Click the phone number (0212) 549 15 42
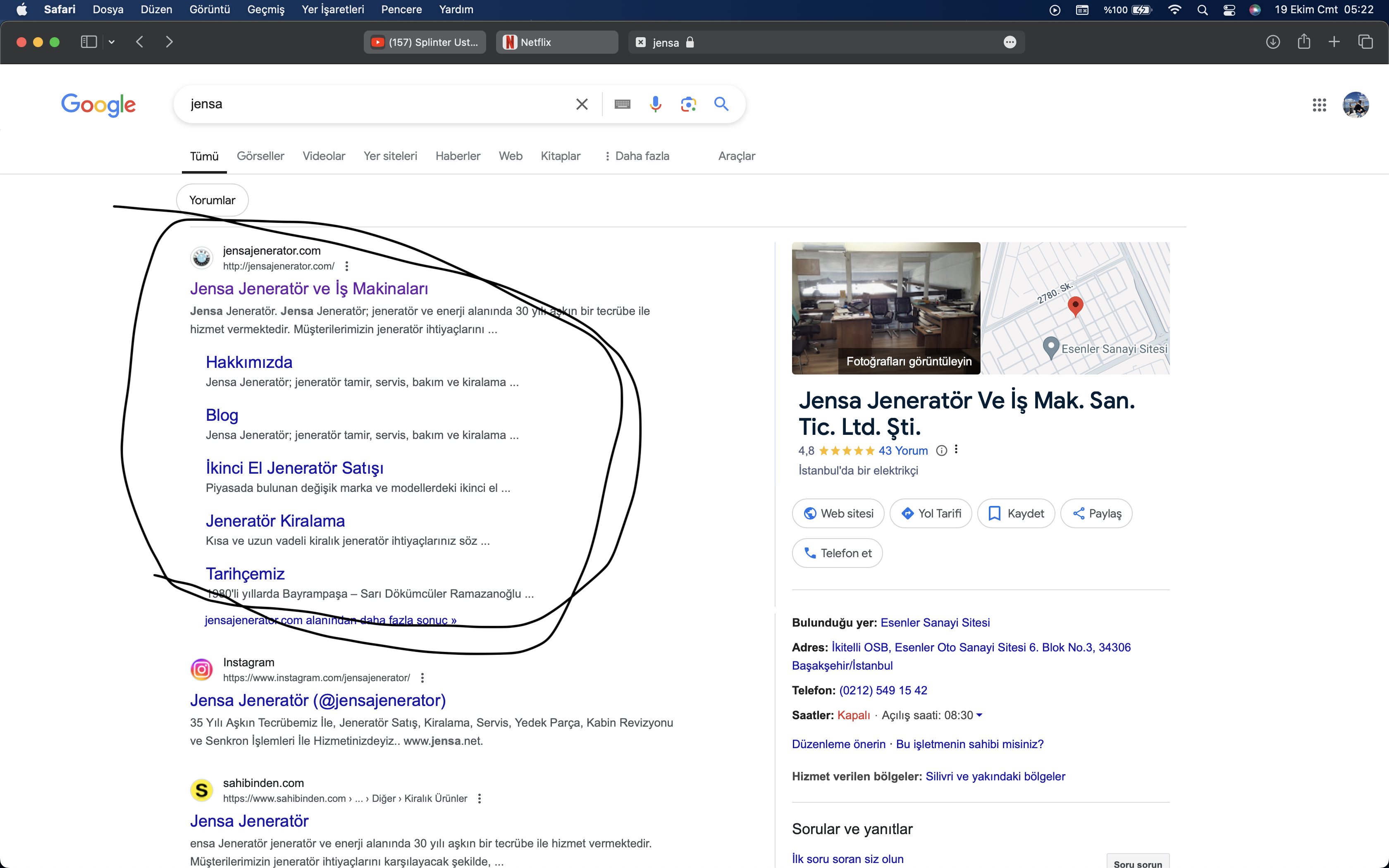This screenshot has height=868, width=1389. click(x=883, y=691)
